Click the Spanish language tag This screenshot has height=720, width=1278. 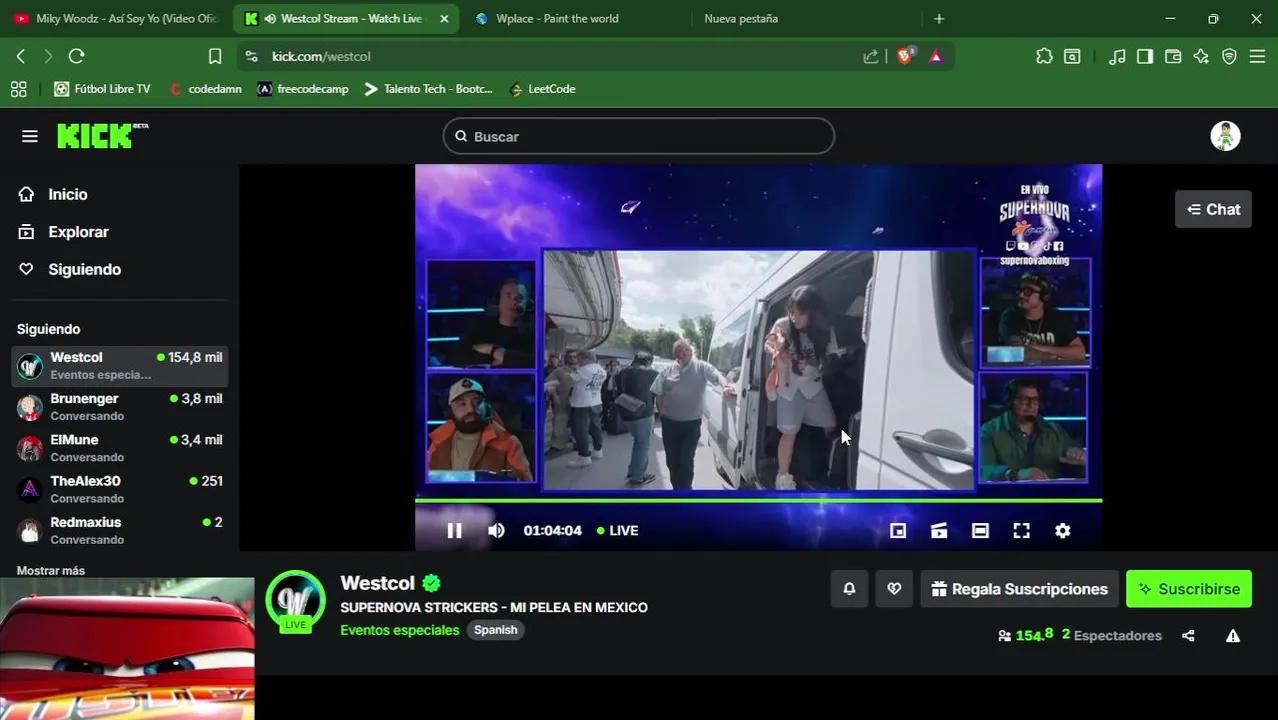496,630
